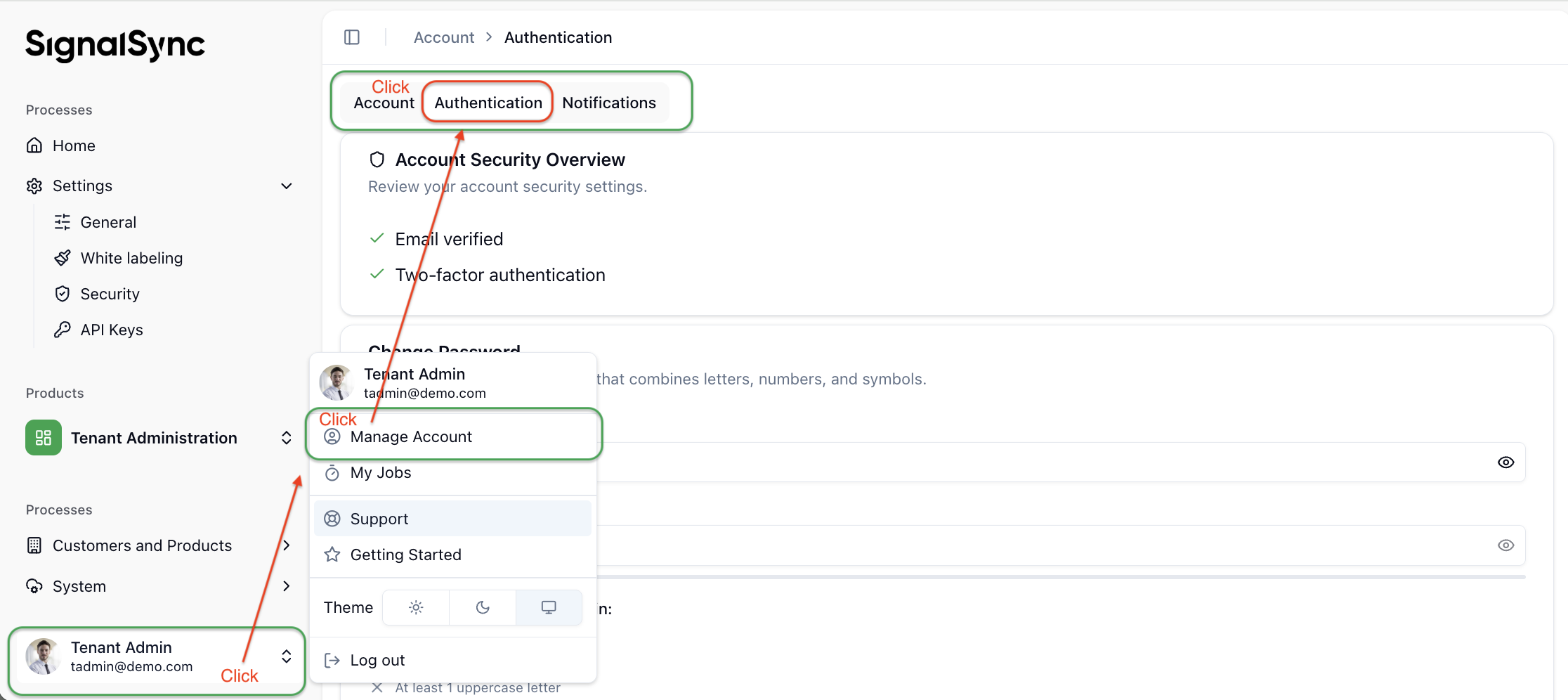Click the Settings gear icon

(x=34, y=186)
